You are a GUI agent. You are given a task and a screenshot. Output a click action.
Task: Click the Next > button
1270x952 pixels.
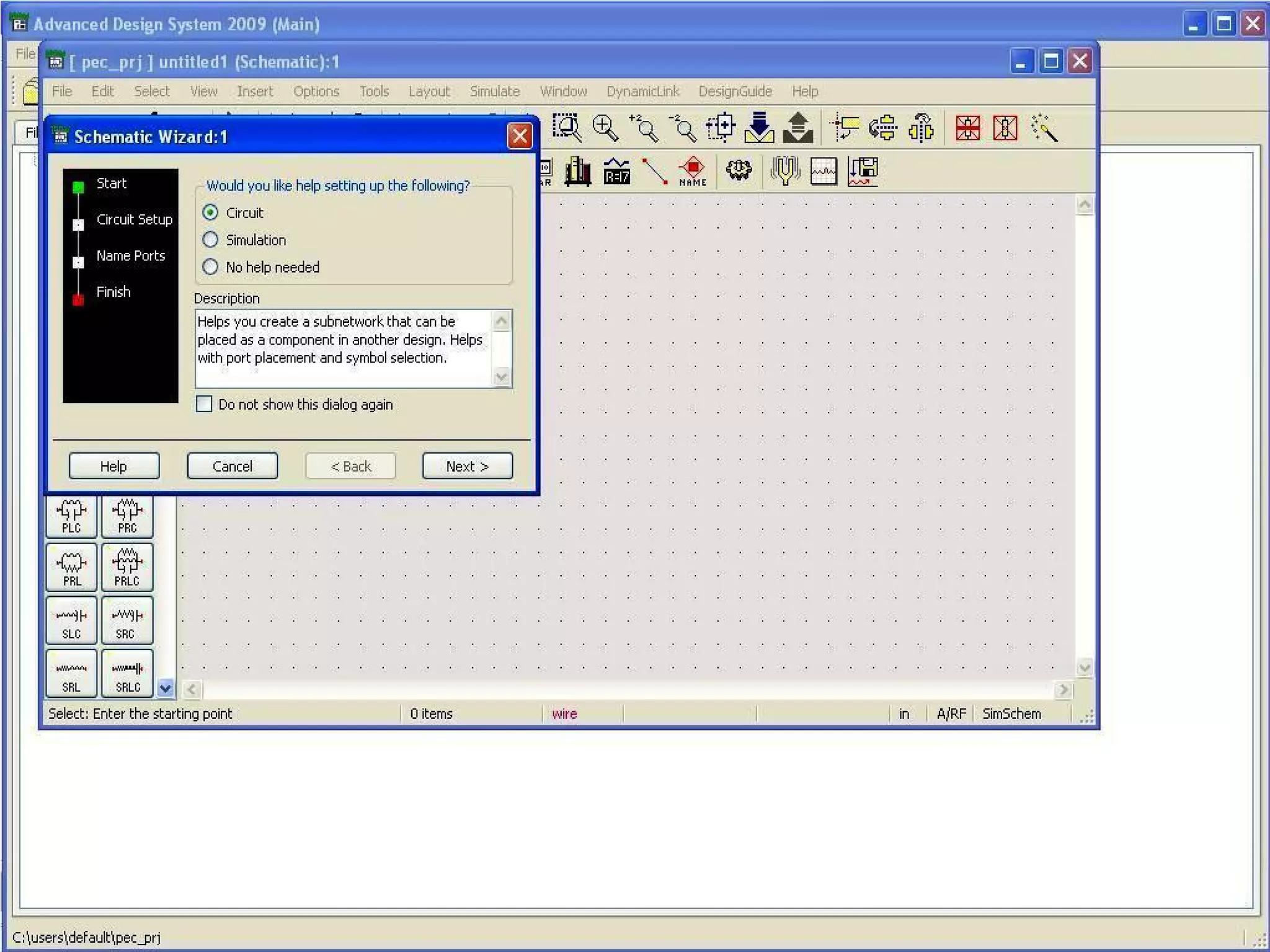coord(467,466)
